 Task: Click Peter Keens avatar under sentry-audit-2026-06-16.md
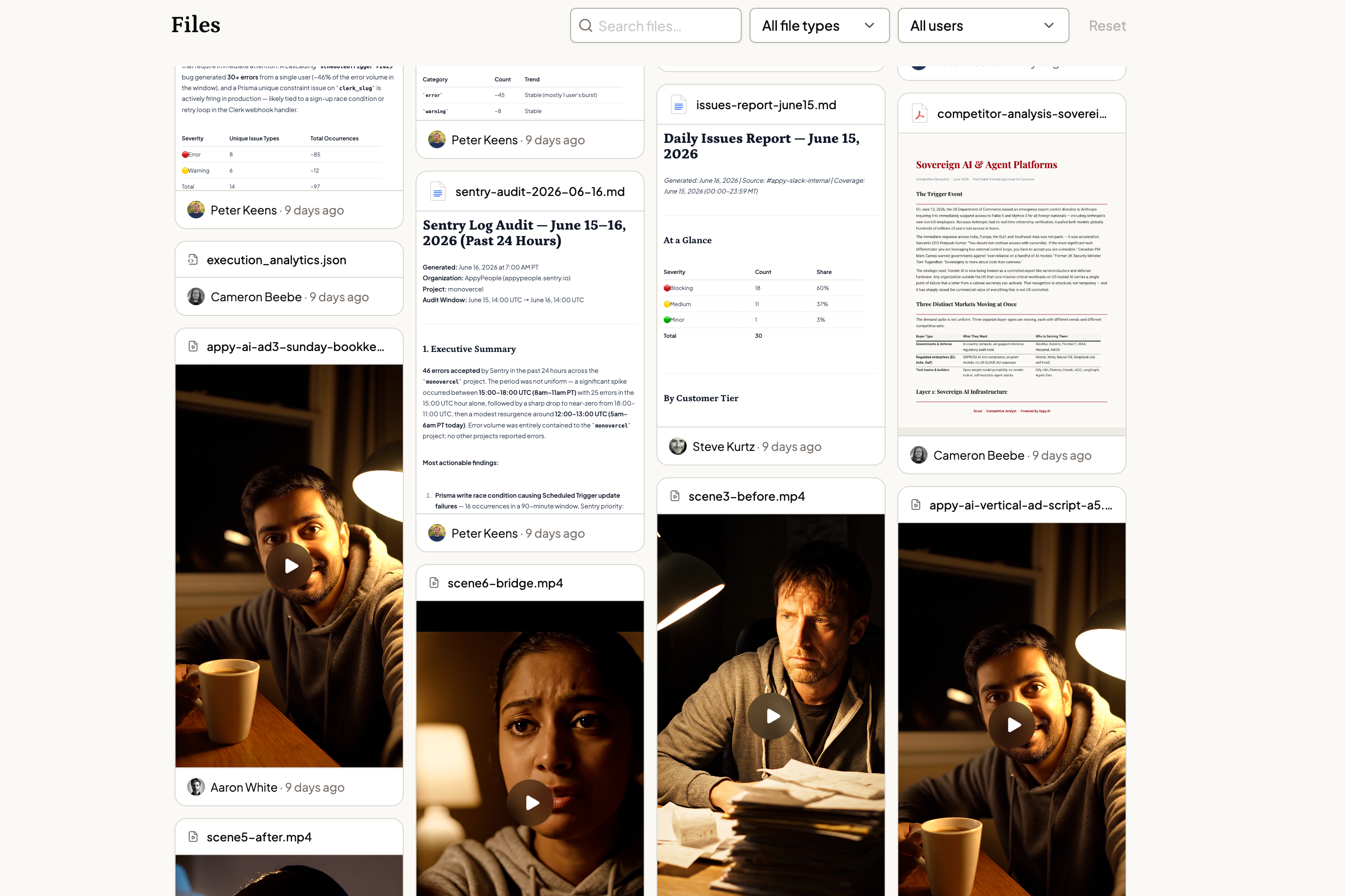coord(437,533)
